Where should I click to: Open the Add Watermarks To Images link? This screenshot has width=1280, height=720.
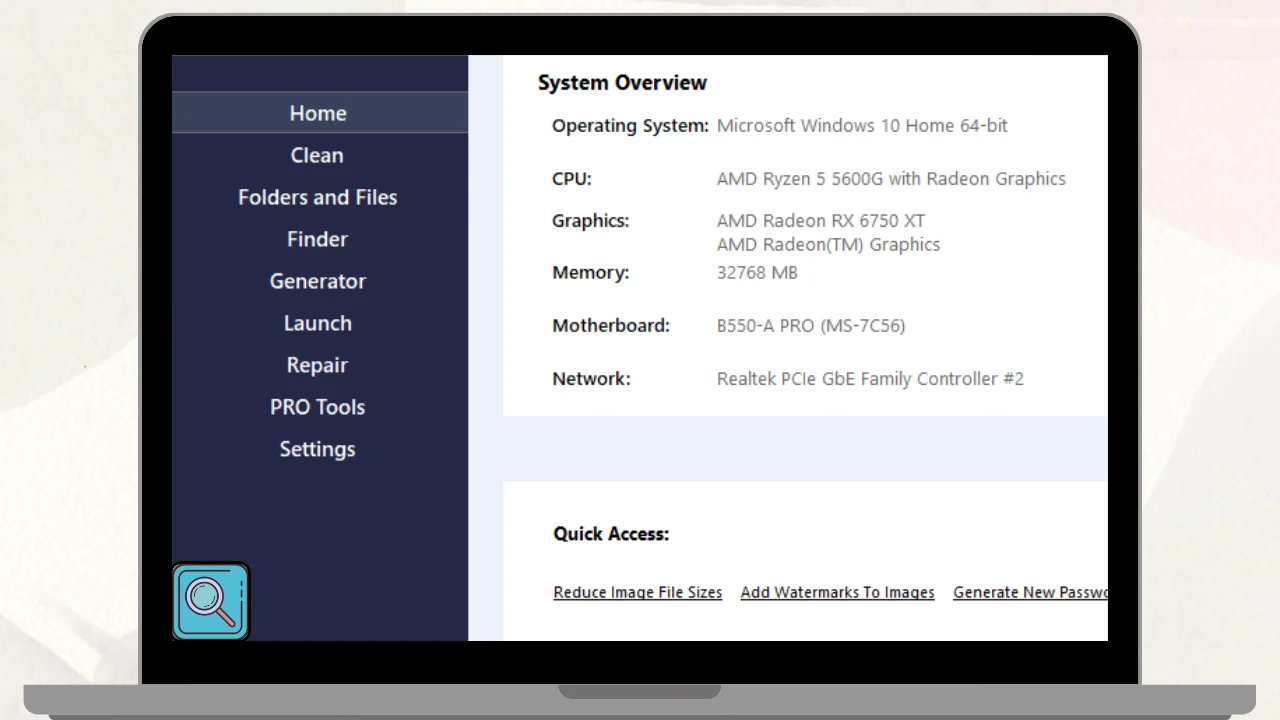click(837, 592)
